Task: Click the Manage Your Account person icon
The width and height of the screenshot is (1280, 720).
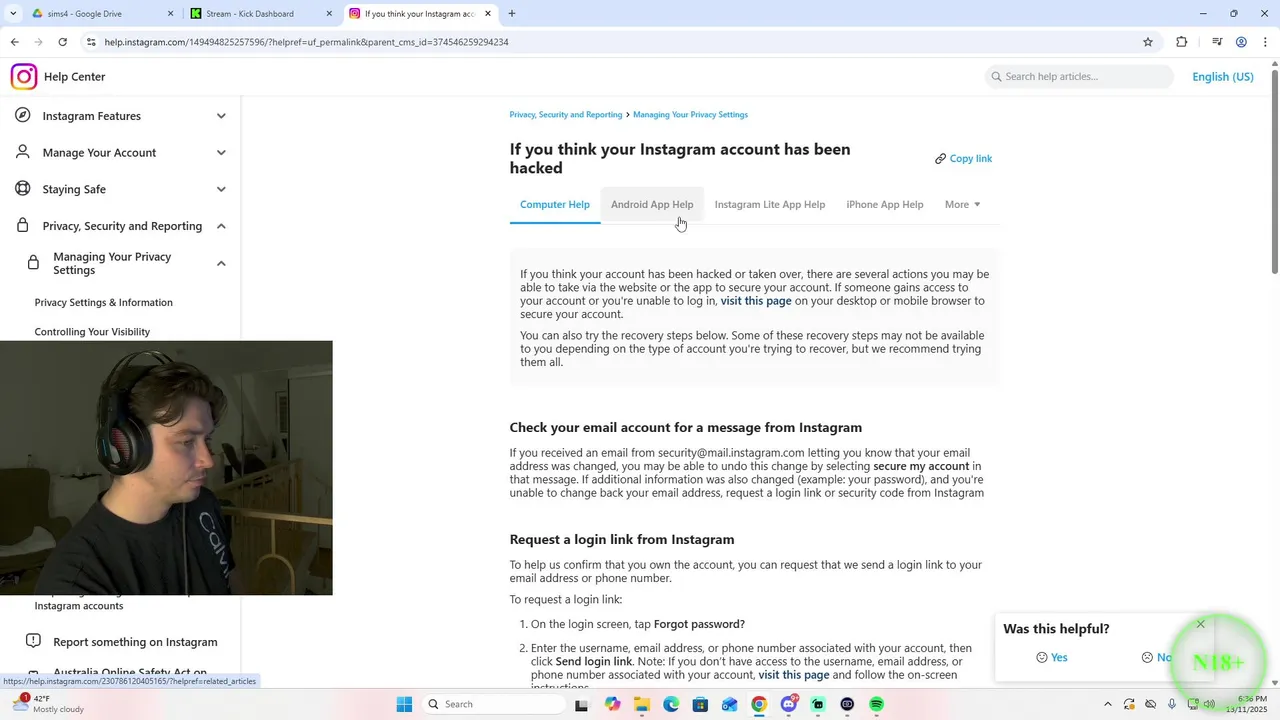Action: pos(22,152)
